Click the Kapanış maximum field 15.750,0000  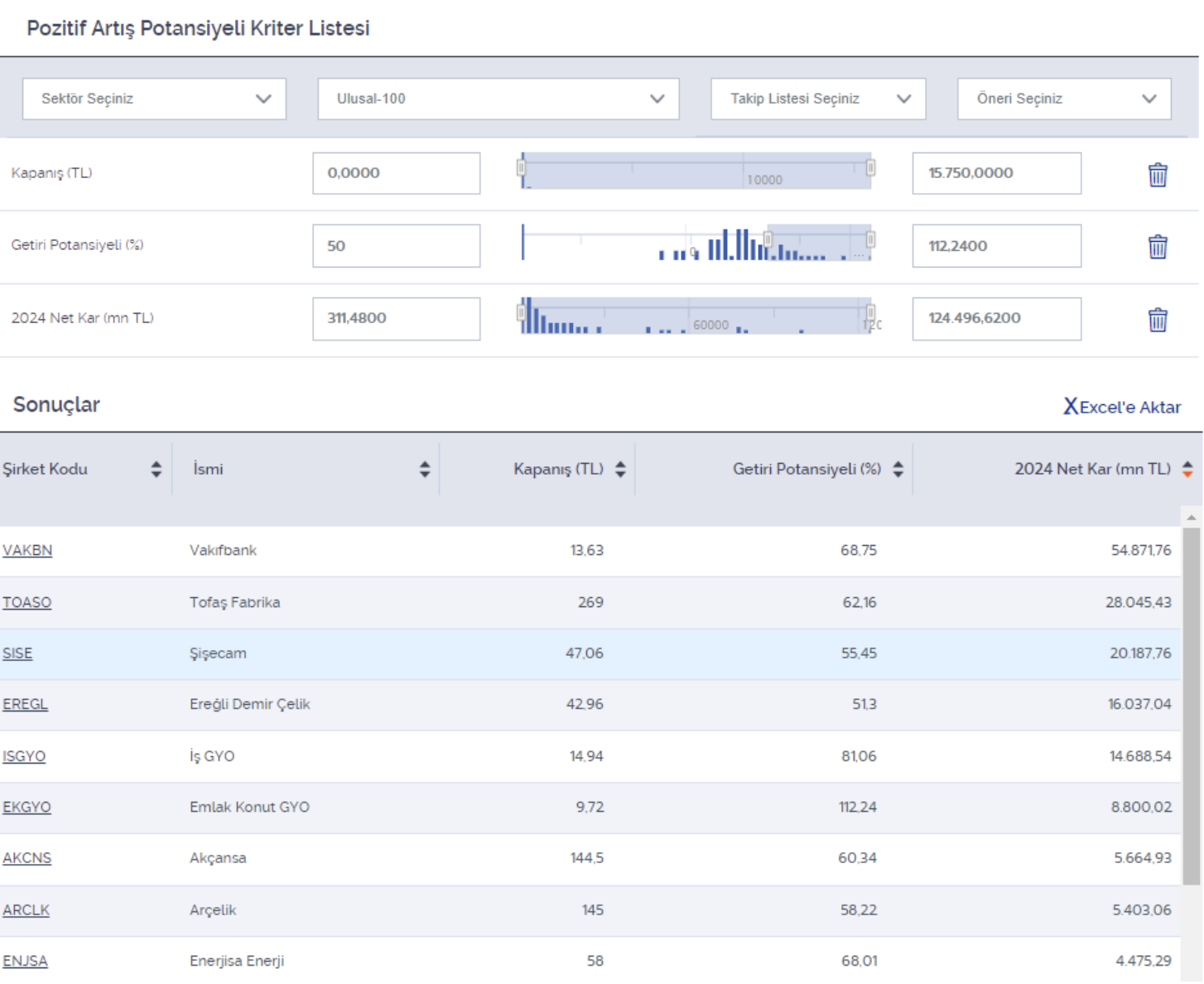point(997,173)
